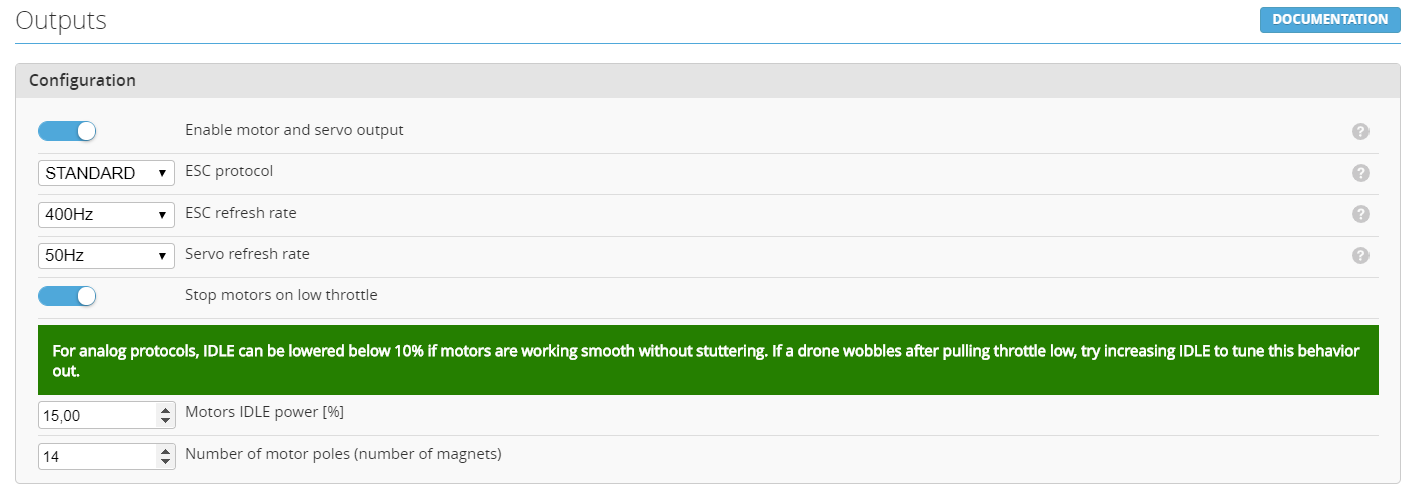Click help icon for Enable motor output
Viewport: 1412px width, 493px height.
1360,131
